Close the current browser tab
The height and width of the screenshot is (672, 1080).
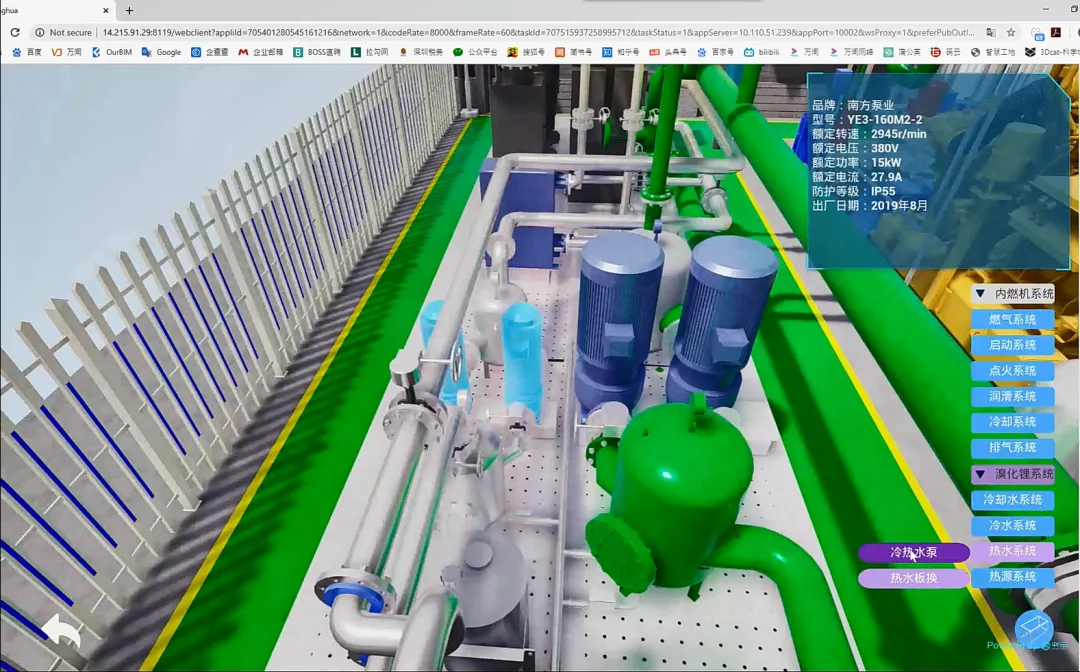(x=106, y=10)
